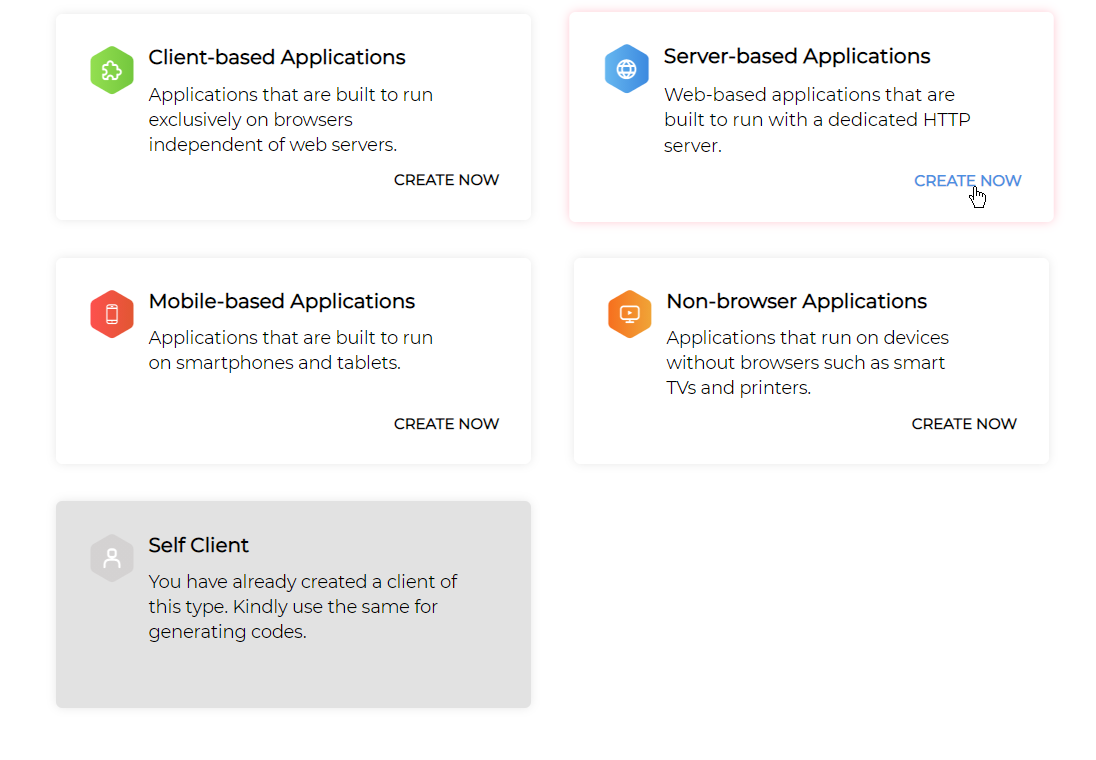Select the Non-browser Applications heading

(796, 301)
